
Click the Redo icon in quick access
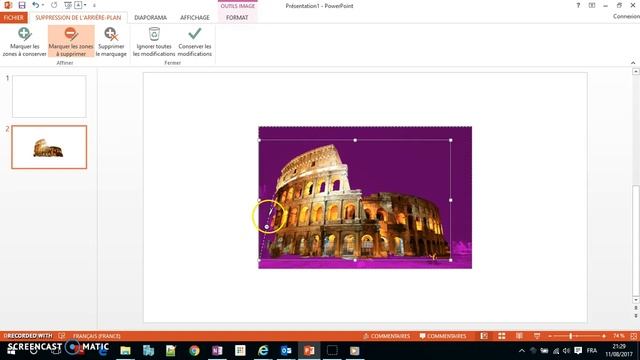(54, 5)
